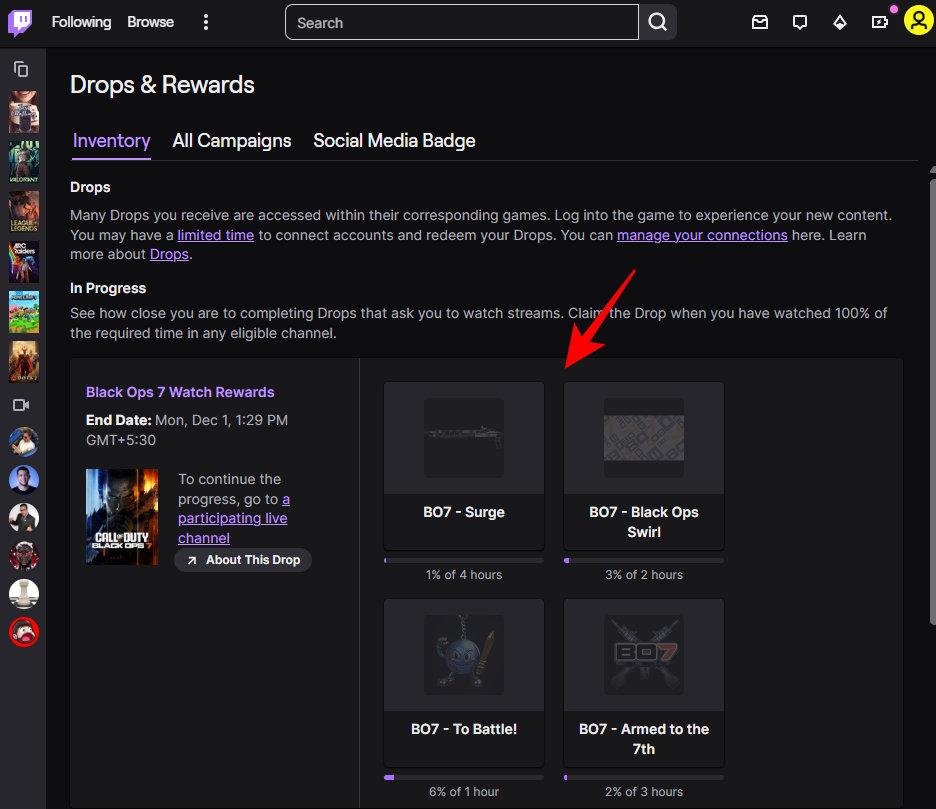
Task: Open the notifications inbox icon
Action: (760, 22)
